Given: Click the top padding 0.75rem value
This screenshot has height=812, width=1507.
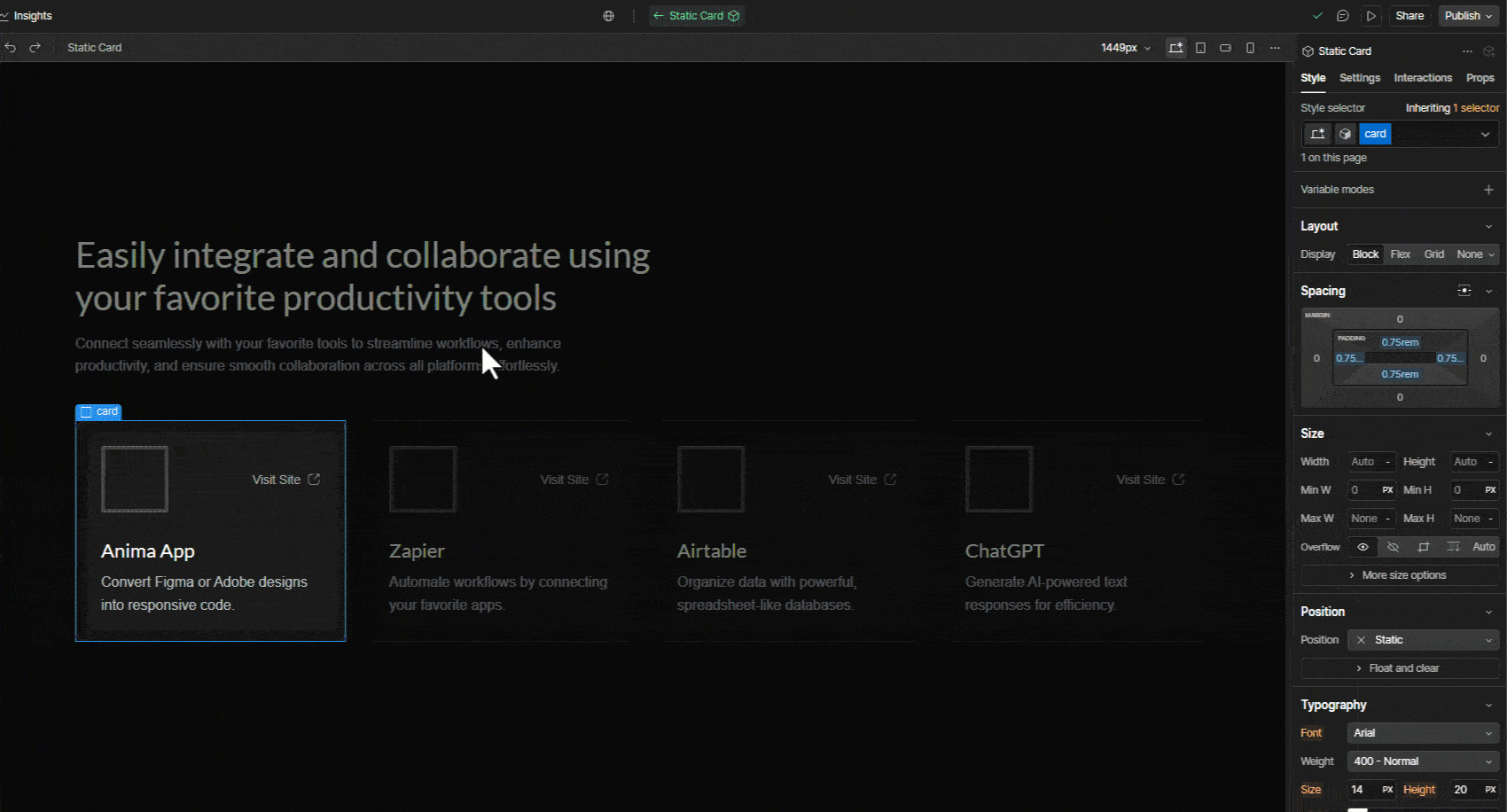Looking at the screenshot, I should pyautogui.click(x=1400, y=342).
